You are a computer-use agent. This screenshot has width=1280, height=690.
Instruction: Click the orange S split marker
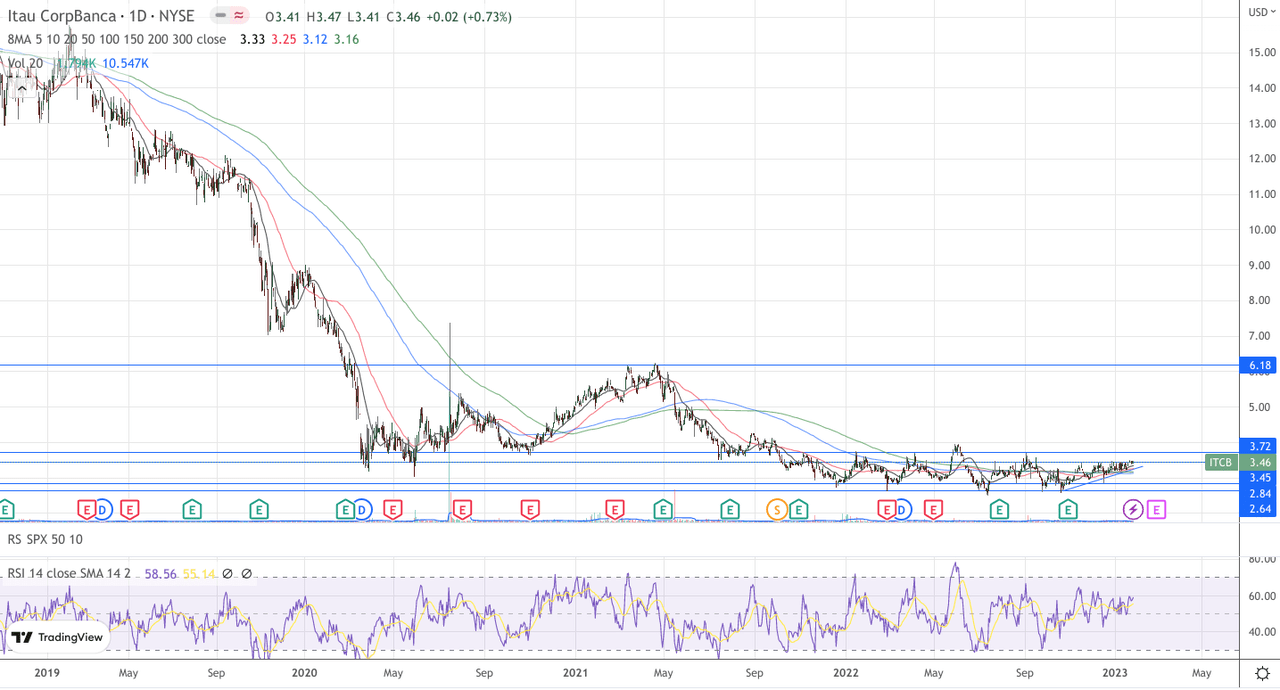click(776, 510)
